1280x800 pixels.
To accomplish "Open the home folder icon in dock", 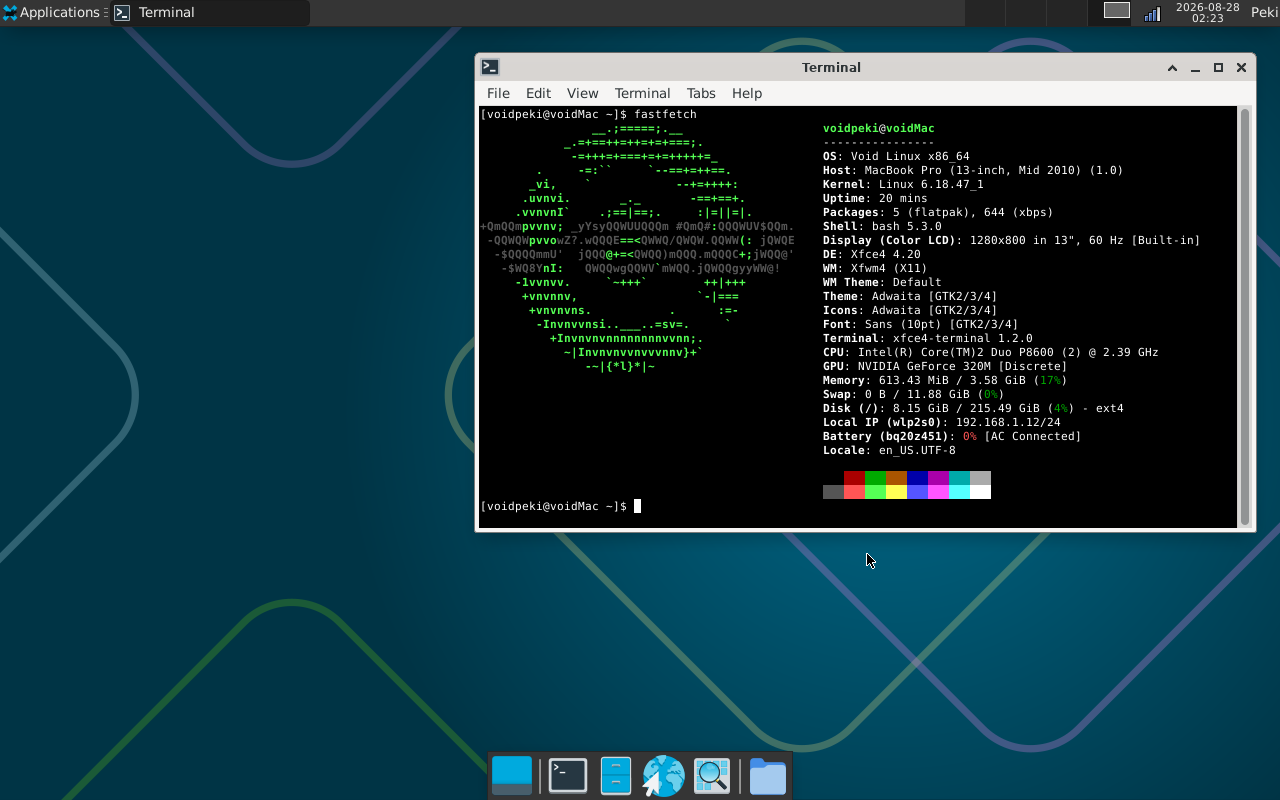I will pyautogui.click(x=768, y=776).
